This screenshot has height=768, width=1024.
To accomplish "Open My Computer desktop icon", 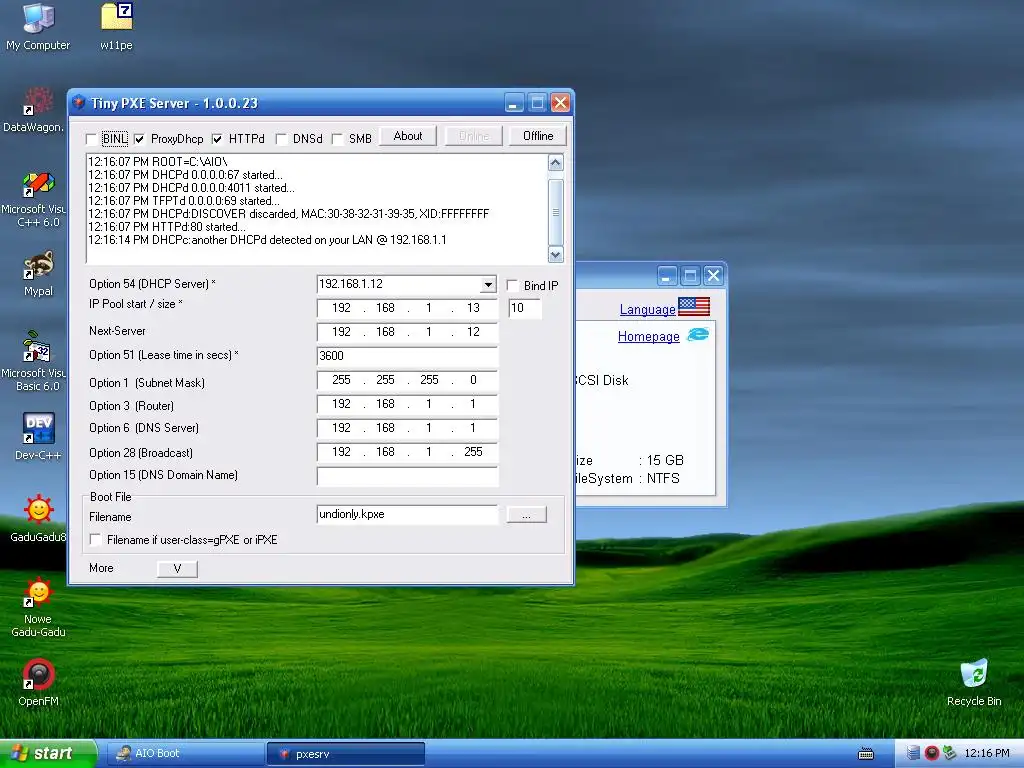I will [x=38, y=26].
